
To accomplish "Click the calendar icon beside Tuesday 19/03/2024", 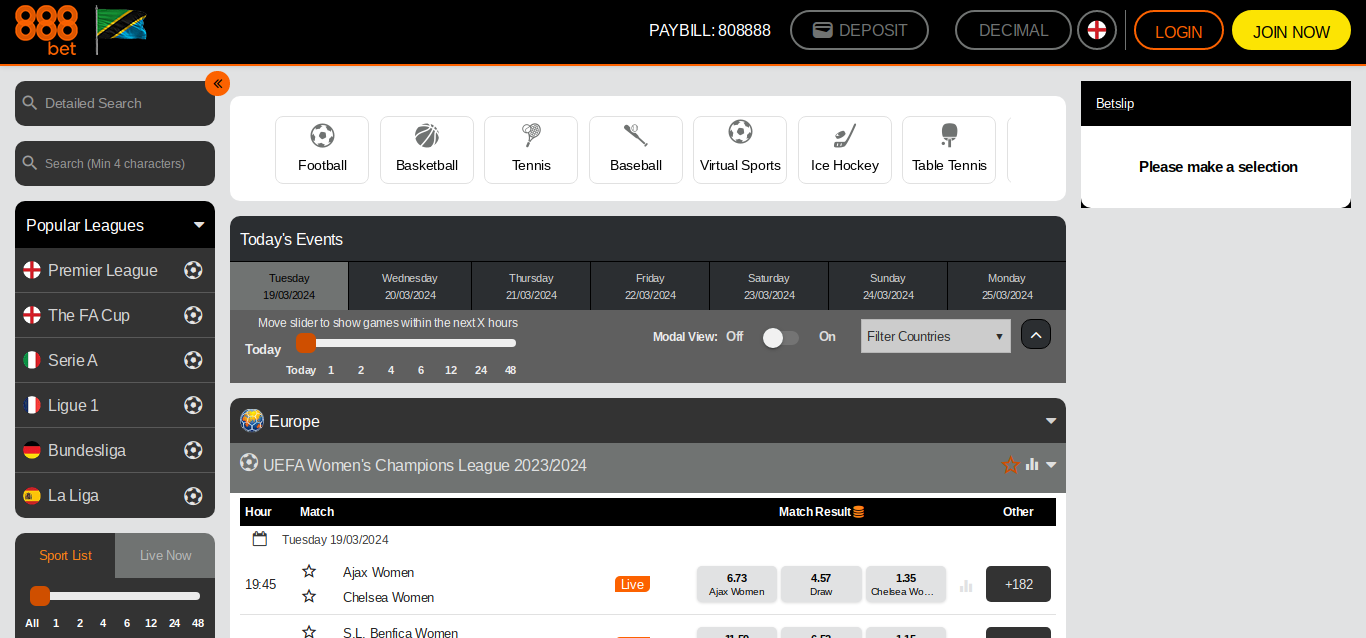I will point(260,539).
